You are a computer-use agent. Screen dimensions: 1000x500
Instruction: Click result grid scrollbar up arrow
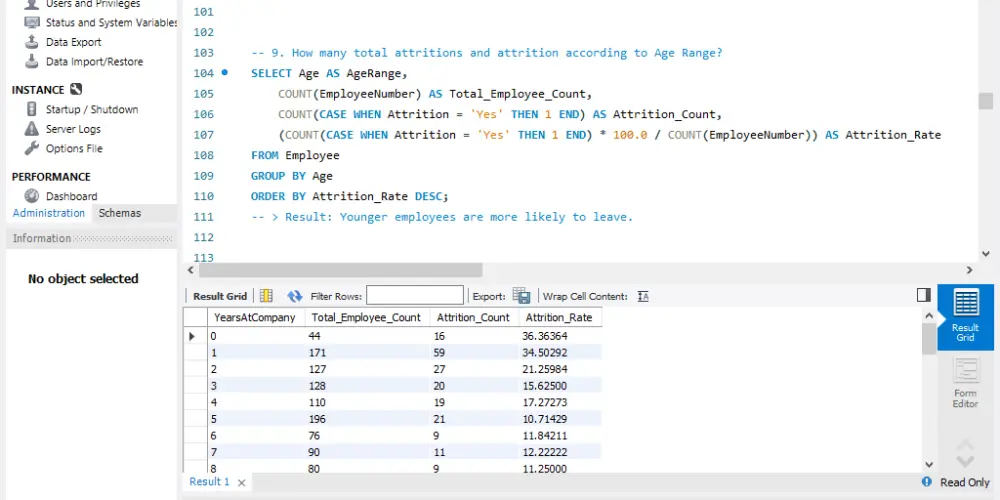[x=929, y=316]
